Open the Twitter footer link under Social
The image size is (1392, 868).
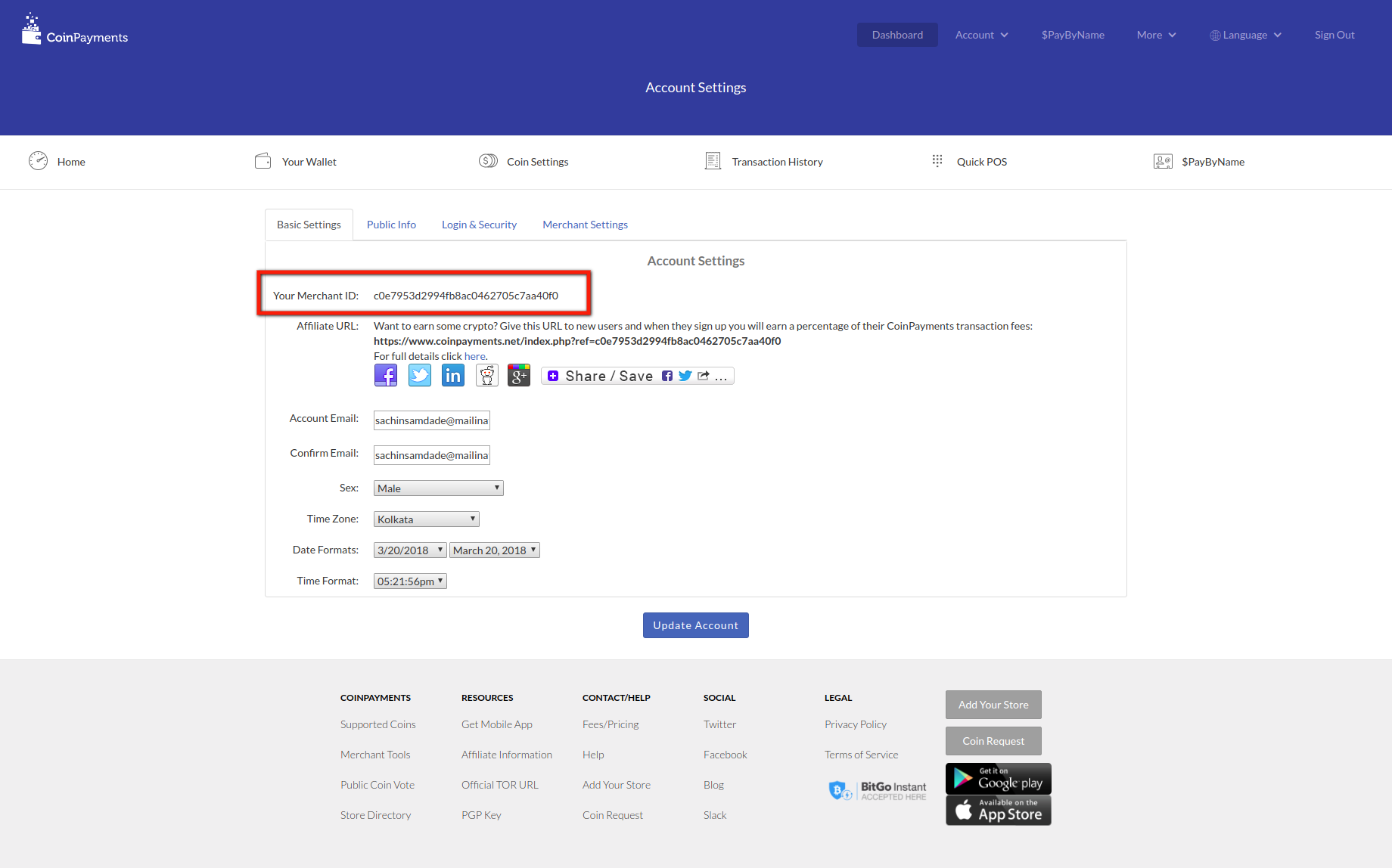(719, 724)
